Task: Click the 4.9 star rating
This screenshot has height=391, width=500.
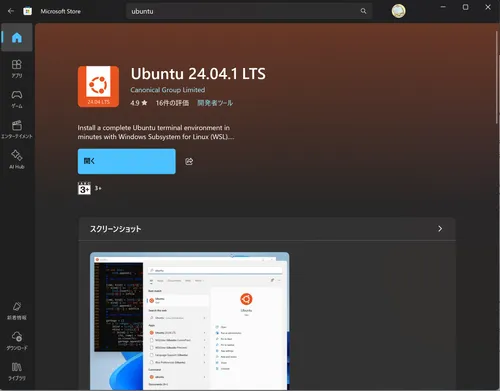Action: 139,103
